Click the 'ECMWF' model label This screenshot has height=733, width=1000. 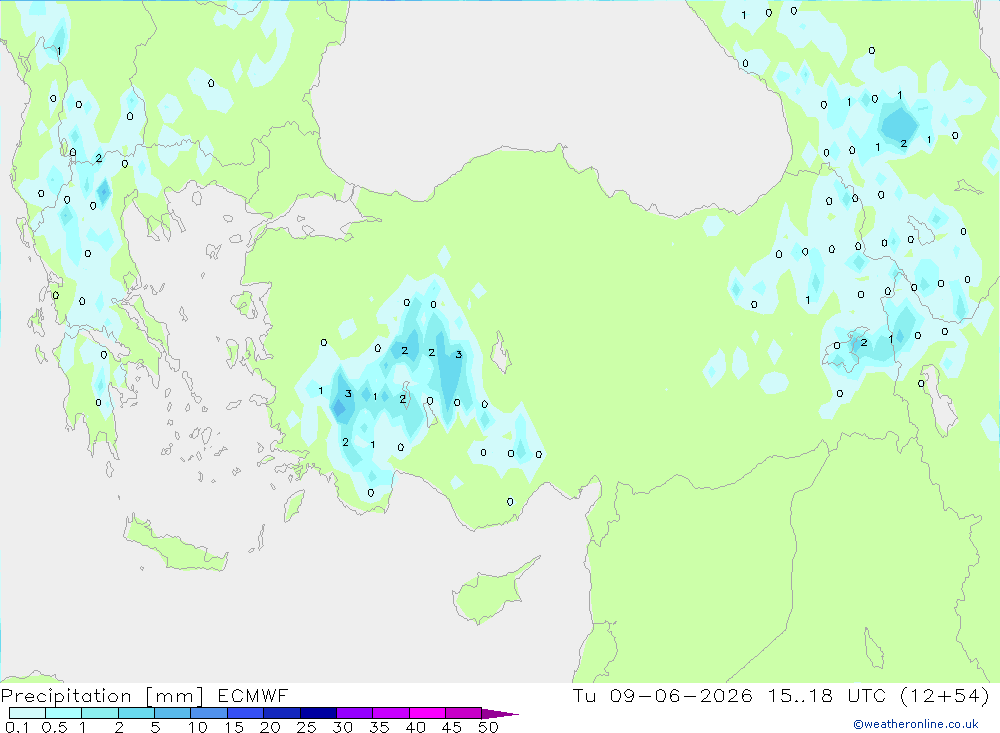(253, 696)
